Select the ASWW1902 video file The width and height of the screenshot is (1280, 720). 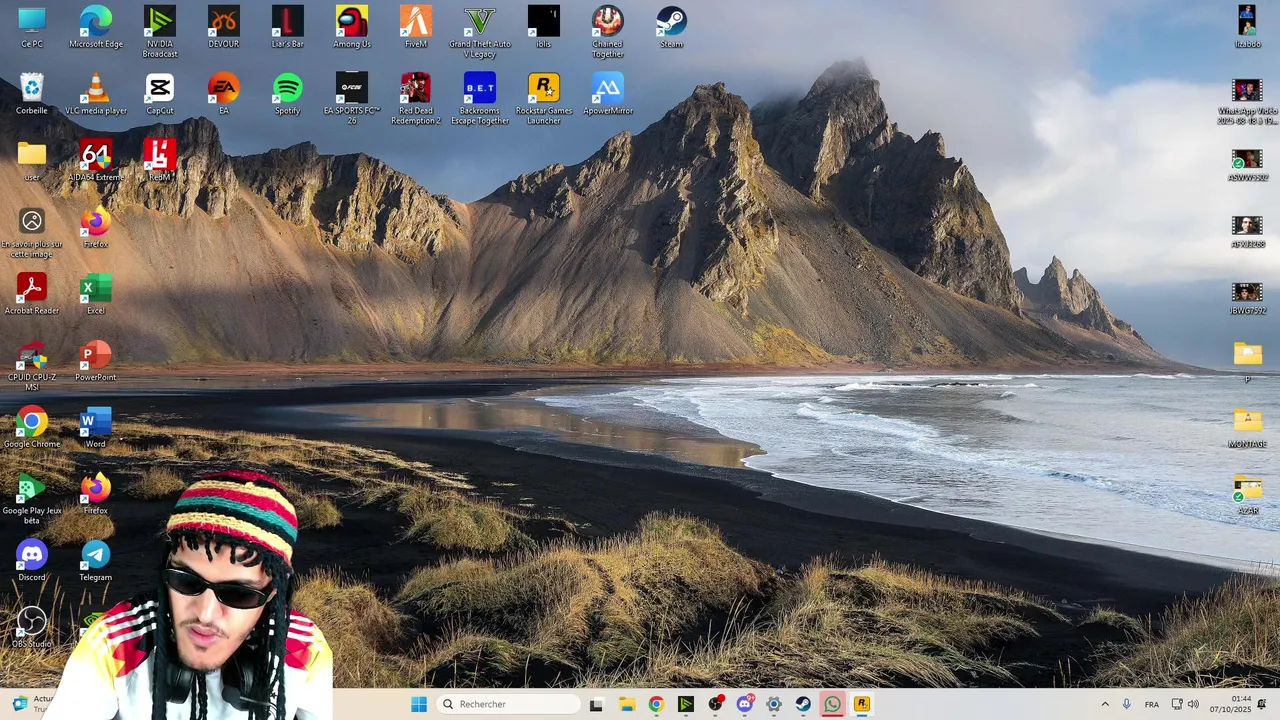tap(1247, 165)
